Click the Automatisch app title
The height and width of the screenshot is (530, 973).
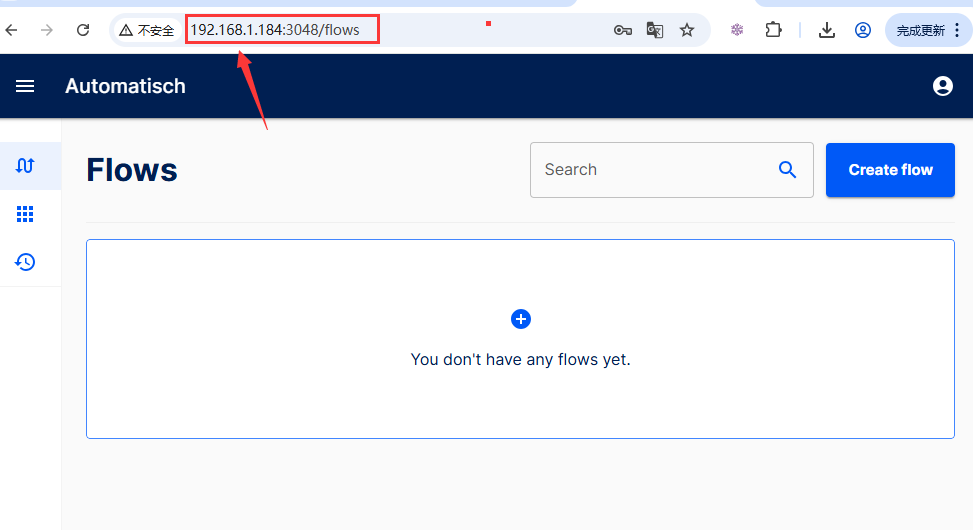point(125,86)
